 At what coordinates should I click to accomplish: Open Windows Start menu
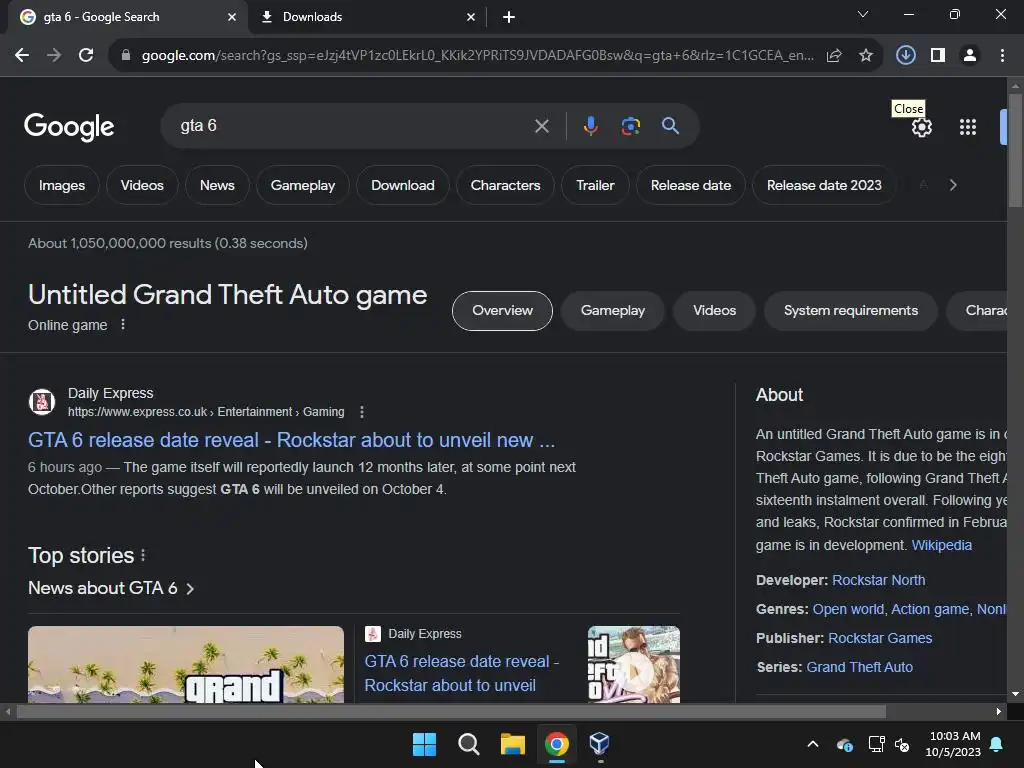424,744
